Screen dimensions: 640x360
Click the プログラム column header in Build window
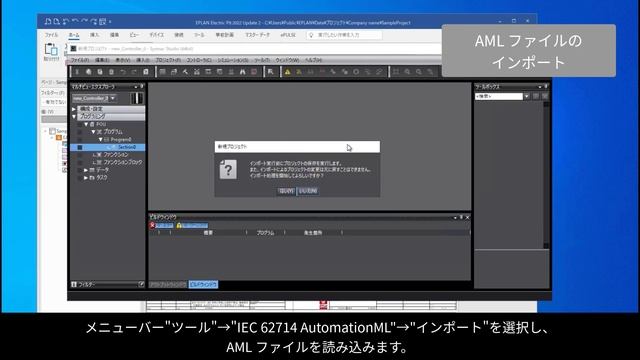[265, 233]
